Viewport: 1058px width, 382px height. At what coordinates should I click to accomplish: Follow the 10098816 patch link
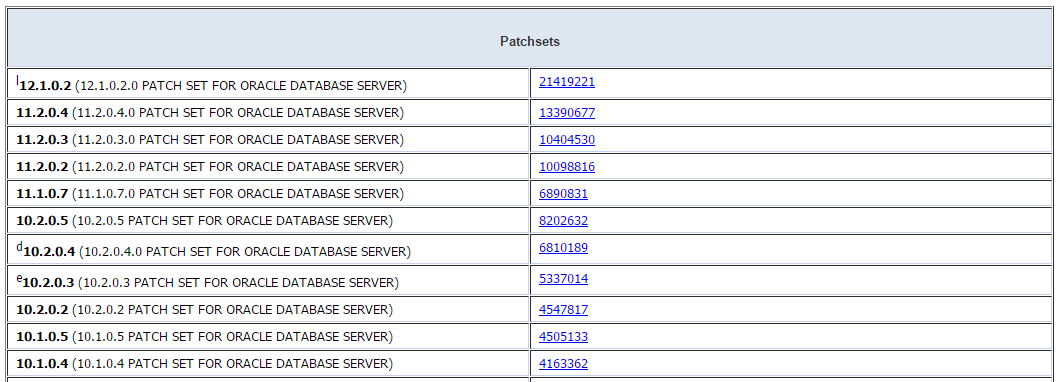pyautogui.click(x=567, y=167)
